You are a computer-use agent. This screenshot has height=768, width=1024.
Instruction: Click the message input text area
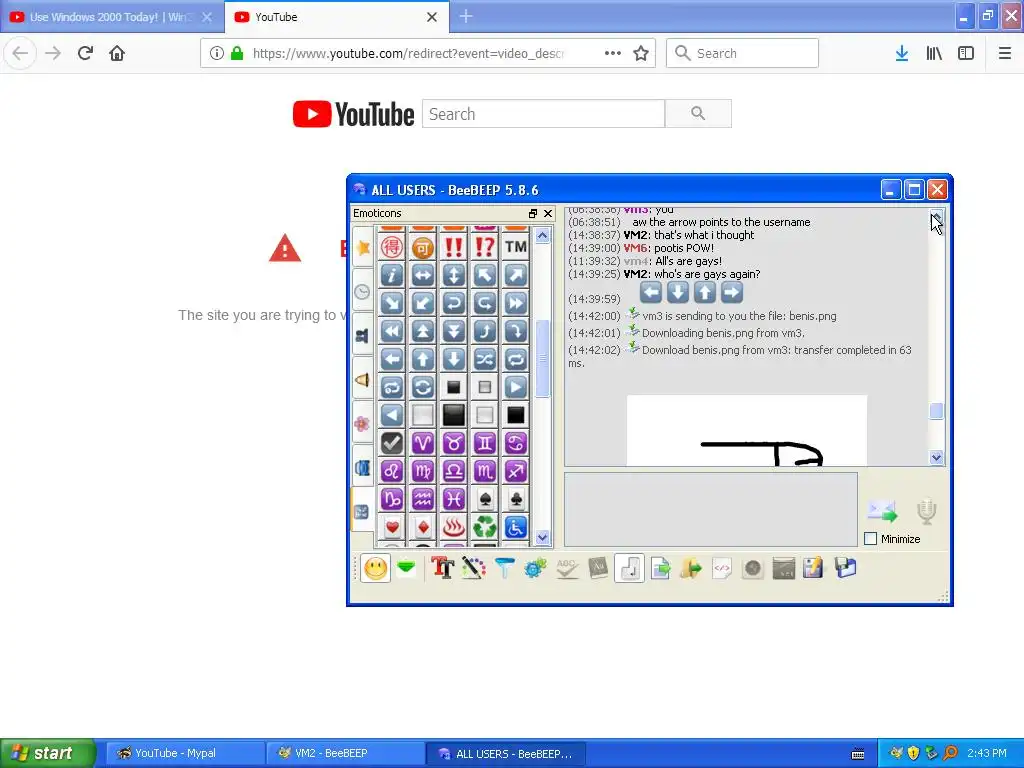point(711,509)
